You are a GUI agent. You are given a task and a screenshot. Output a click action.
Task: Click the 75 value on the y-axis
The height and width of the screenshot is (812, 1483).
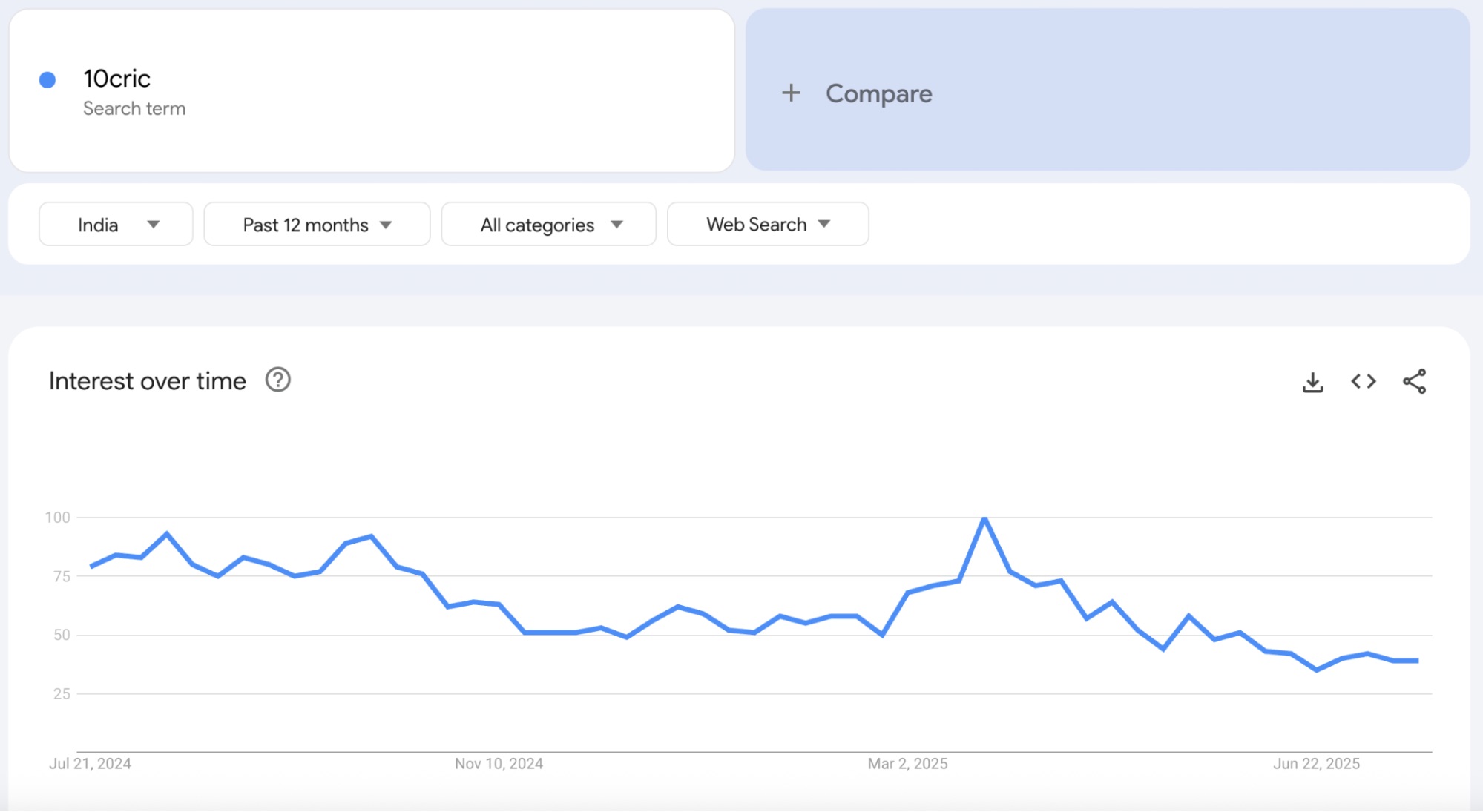(62, 576)
